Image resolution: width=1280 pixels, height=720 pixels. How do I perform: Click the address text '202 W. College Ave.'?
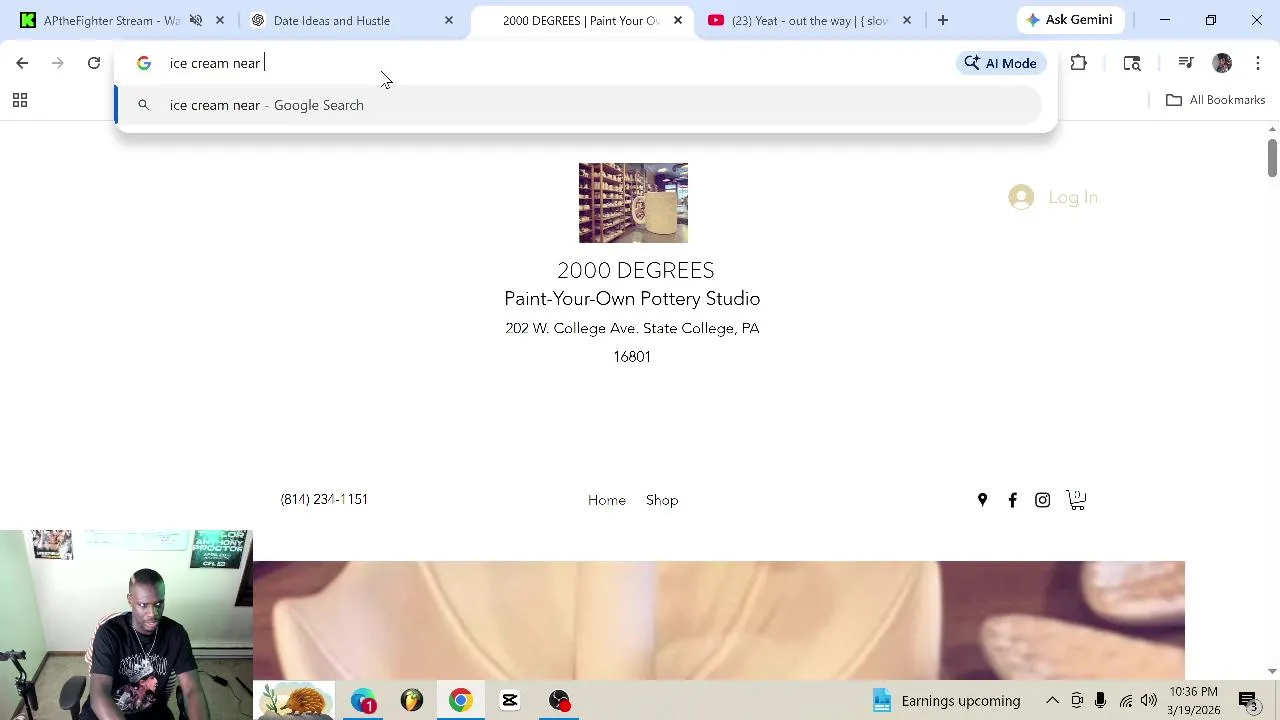pos(572,328)
